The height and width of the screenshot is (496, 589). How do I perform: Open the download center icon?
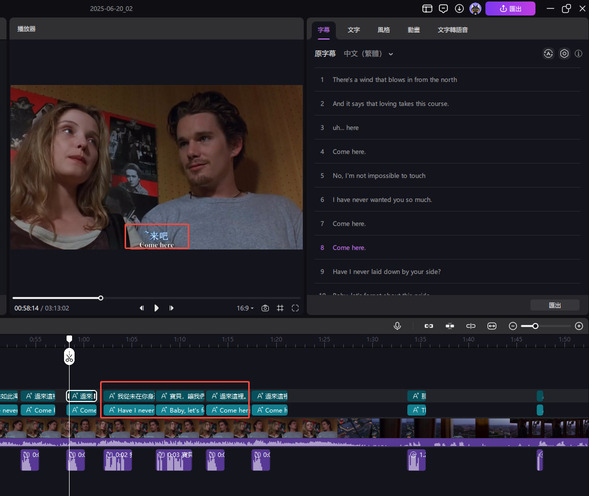(x=459, y=9)
